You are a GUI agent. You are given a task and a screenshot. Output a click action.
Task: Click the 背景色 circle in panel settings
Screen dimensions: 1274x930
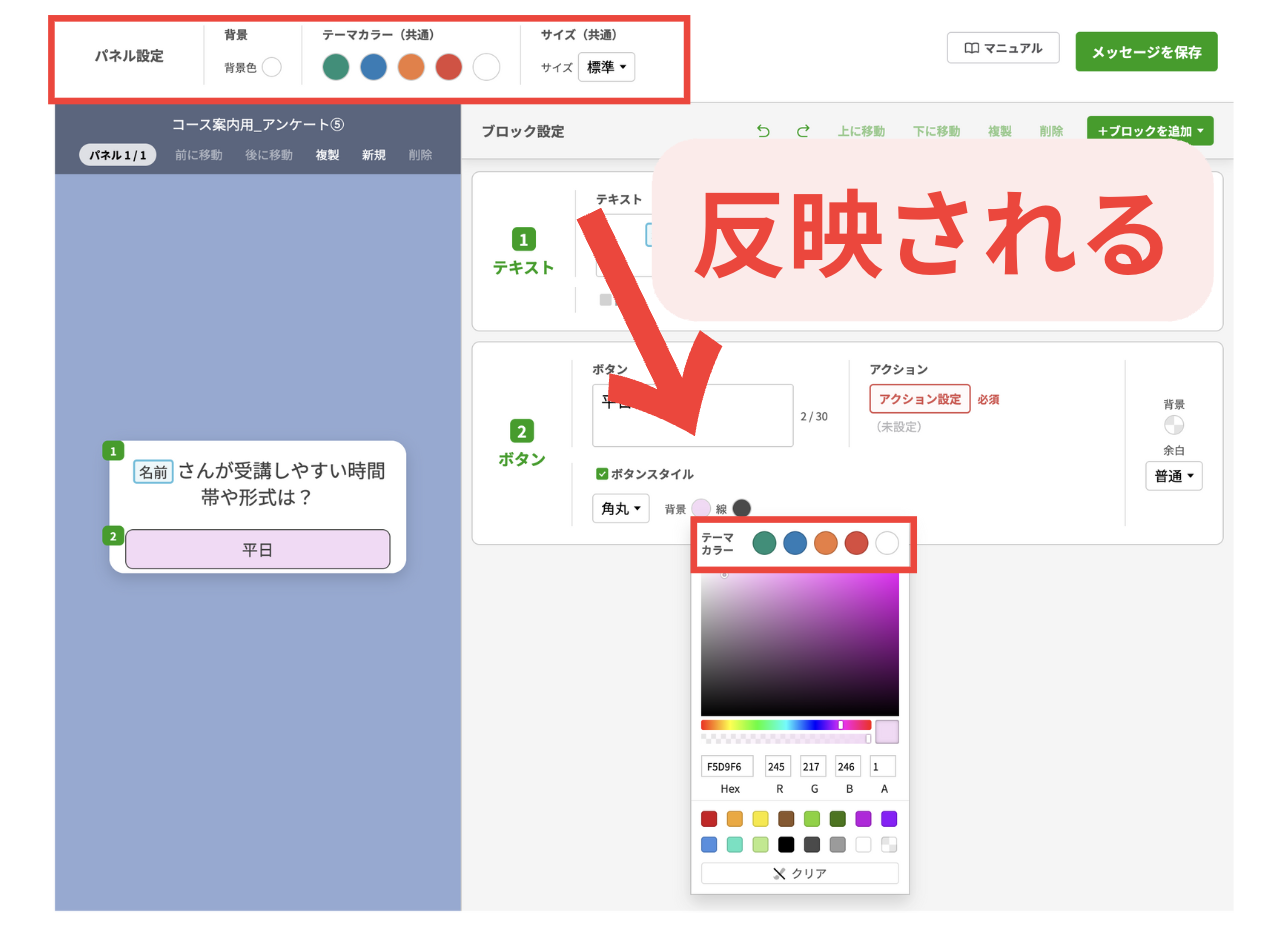[271, 67]
